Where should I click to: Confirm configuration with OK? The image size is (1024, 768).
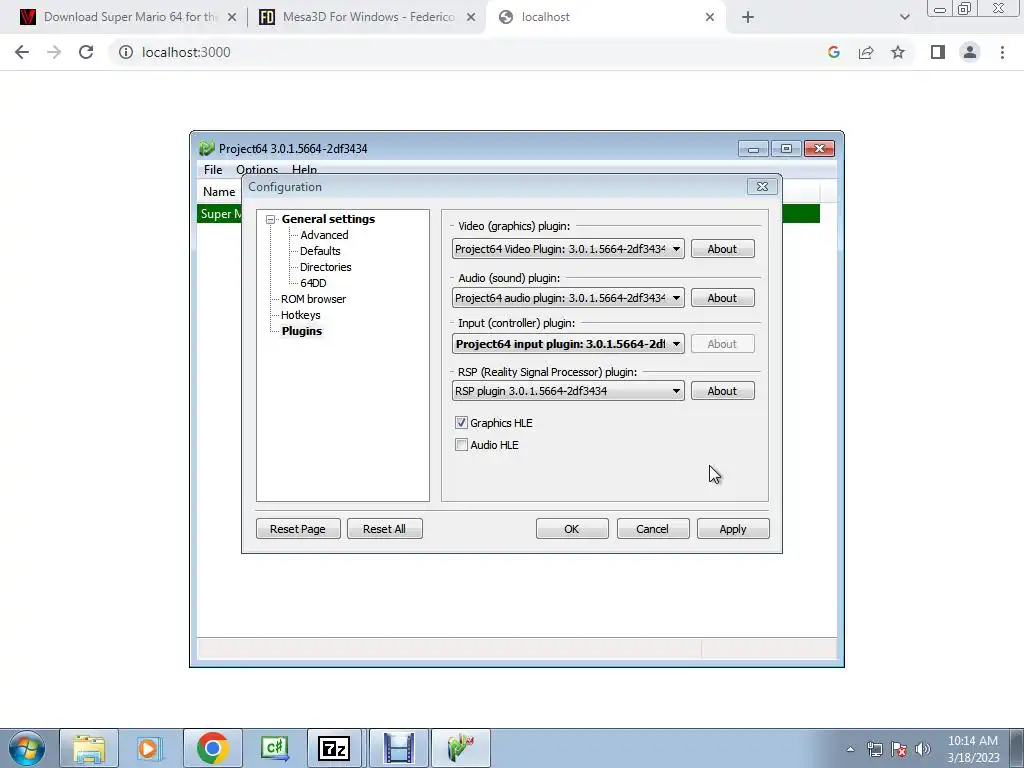pos(571,528)
